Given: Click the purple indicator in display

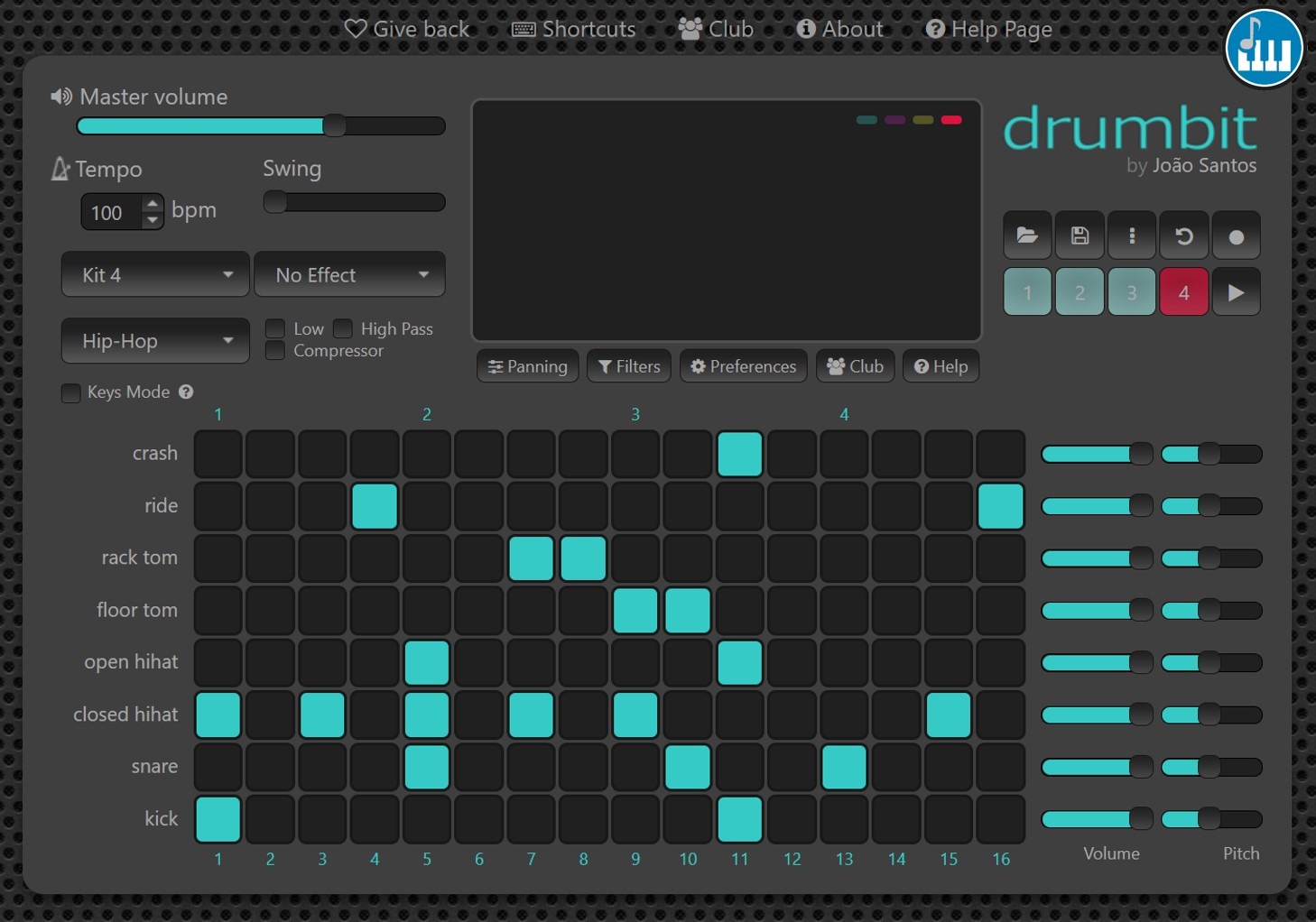Looking at the screenshot, I should tap(894, 120).
